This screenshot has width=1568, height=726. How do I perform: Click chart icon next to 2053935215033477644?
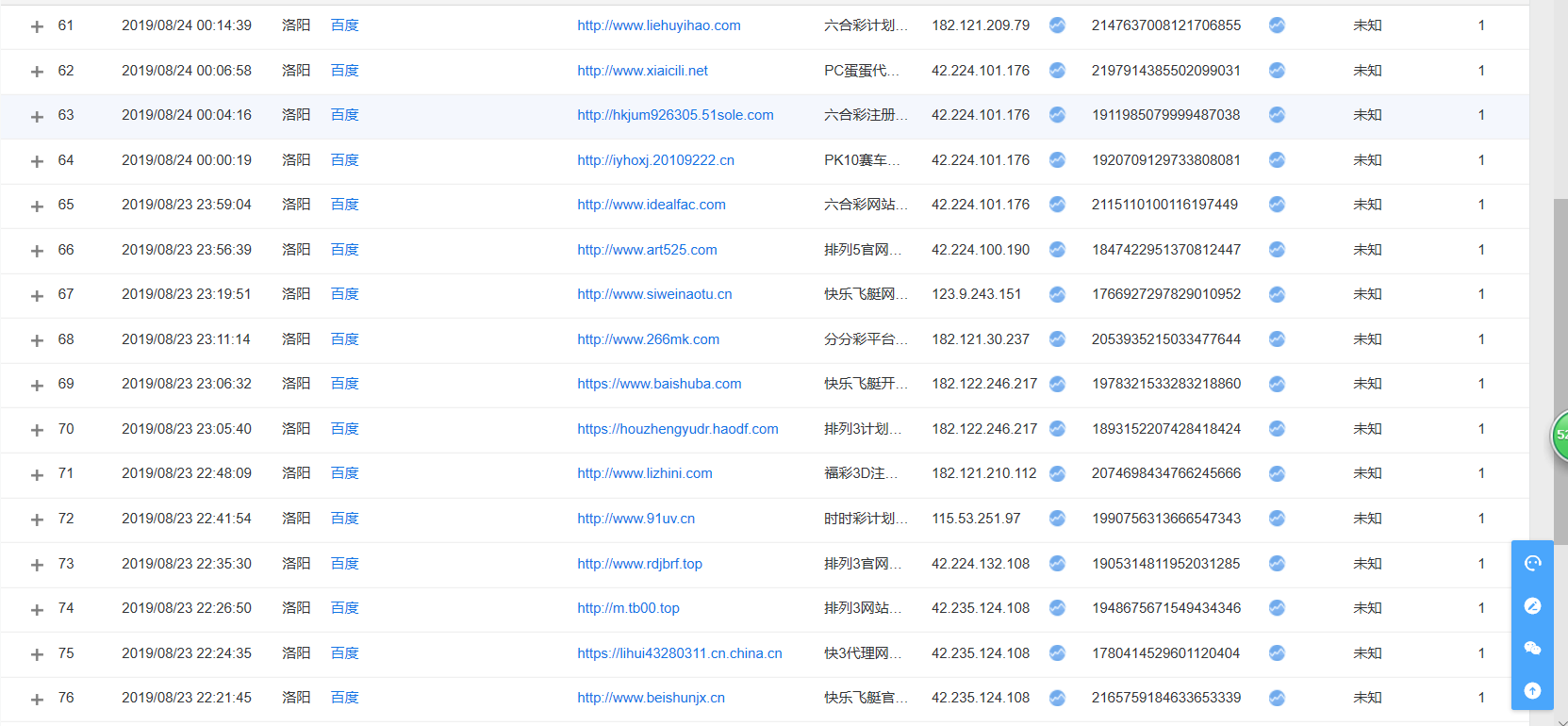[x=1277, y=339]
